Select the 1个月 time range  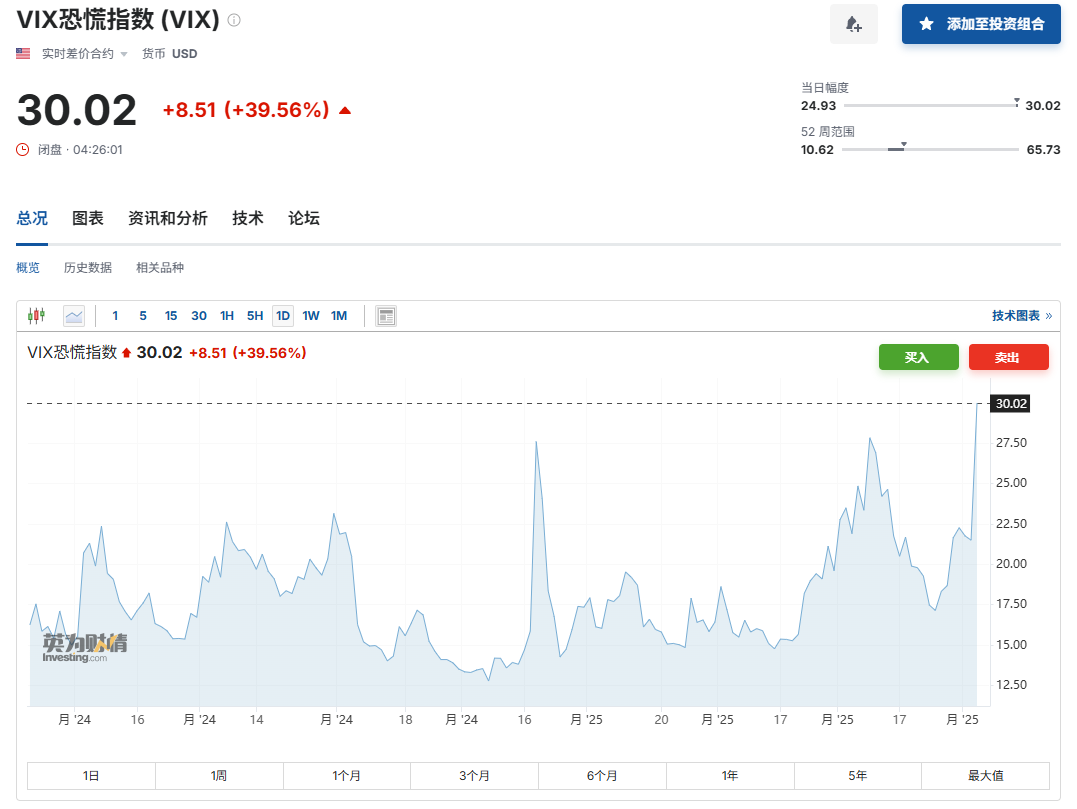tap(347, 776)
